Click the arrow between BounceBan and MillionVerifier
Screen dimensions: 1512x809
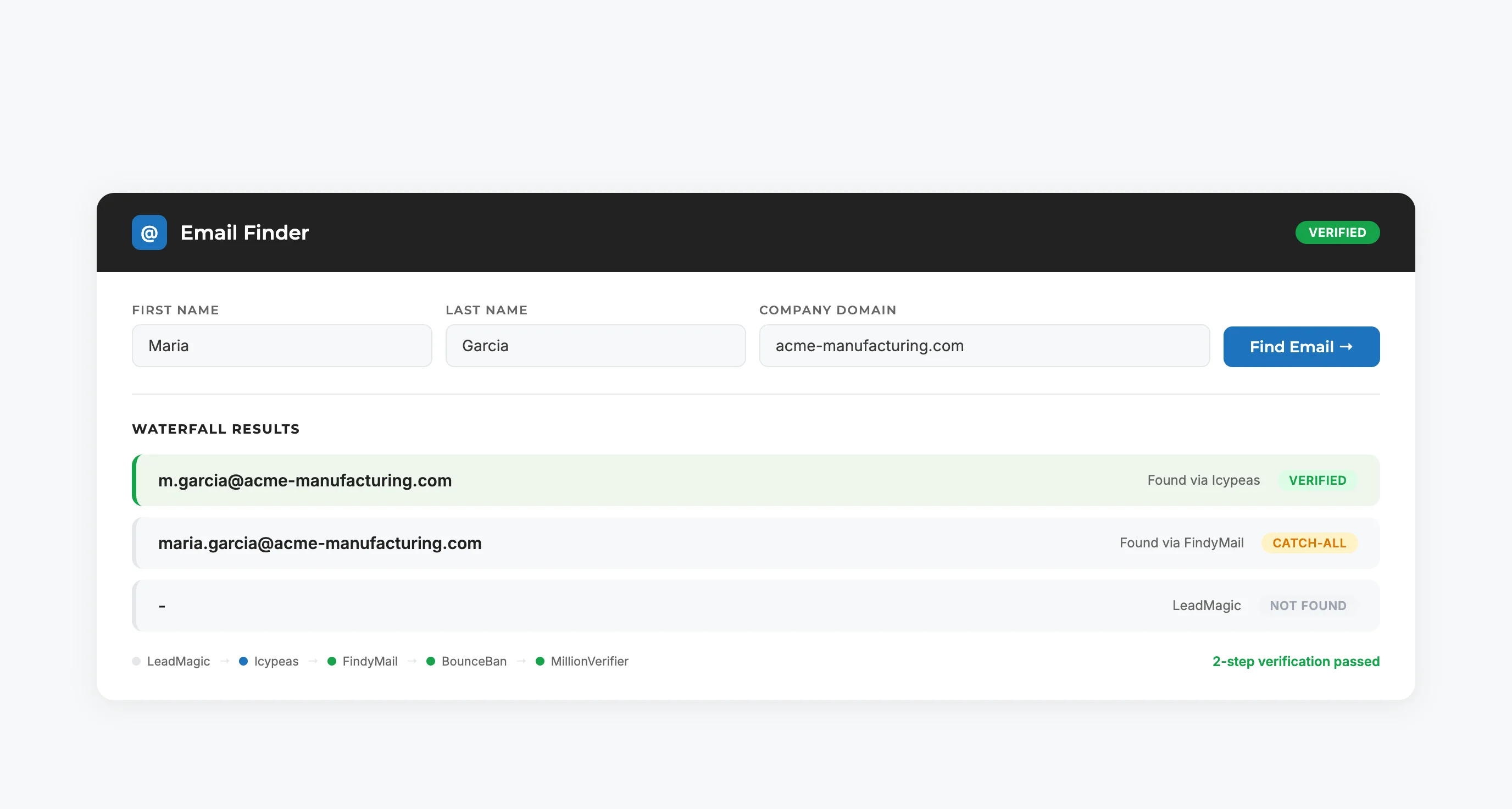tap(521, 661)
